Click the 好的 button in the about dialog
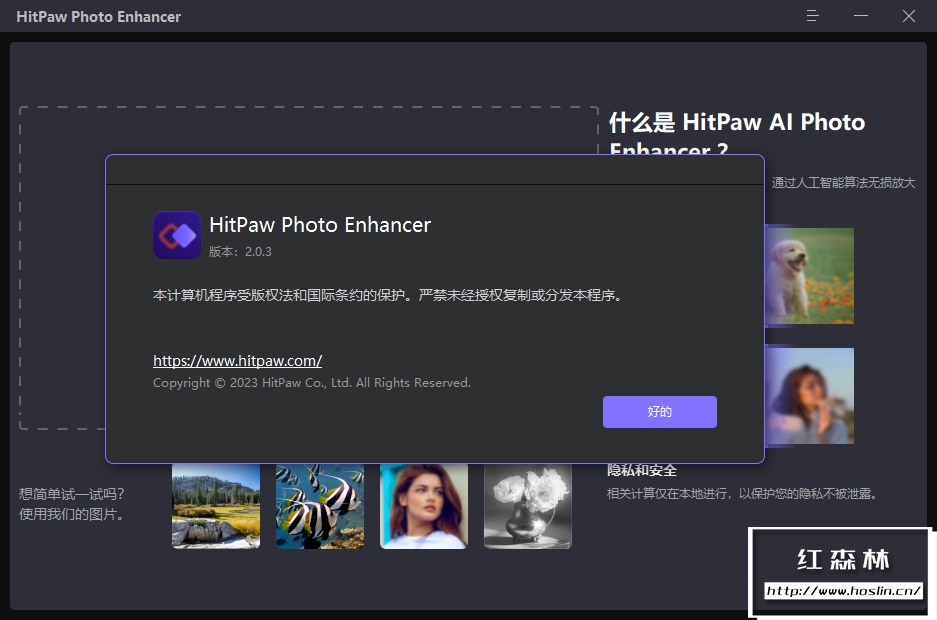Screen dimensions: 937x620 coord(659,412)
